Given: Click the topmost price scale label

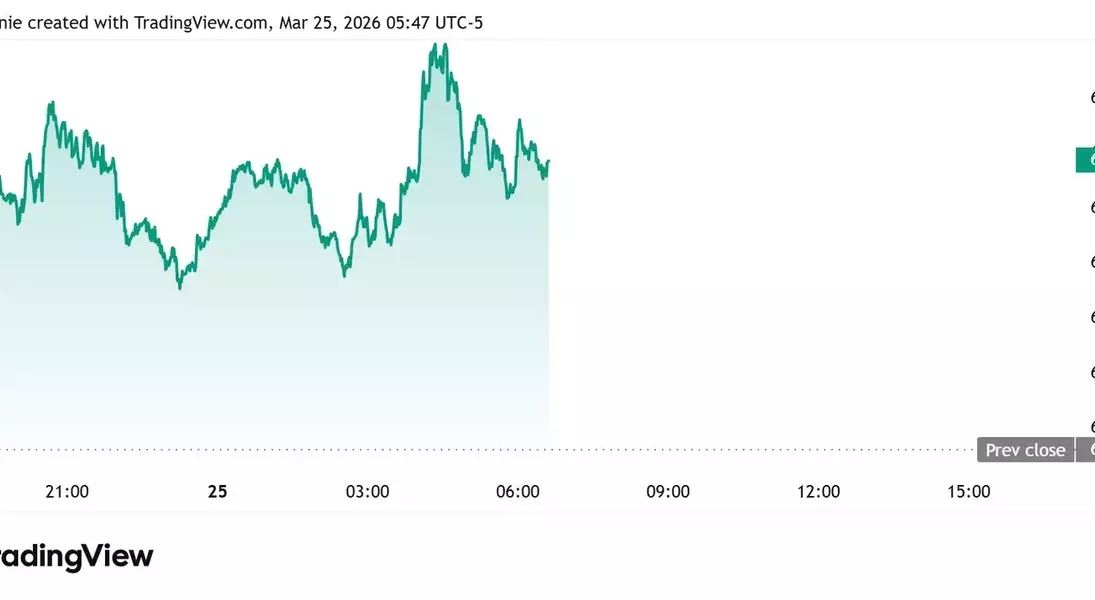Looking at the screenshot, I should coord(1090,97).
